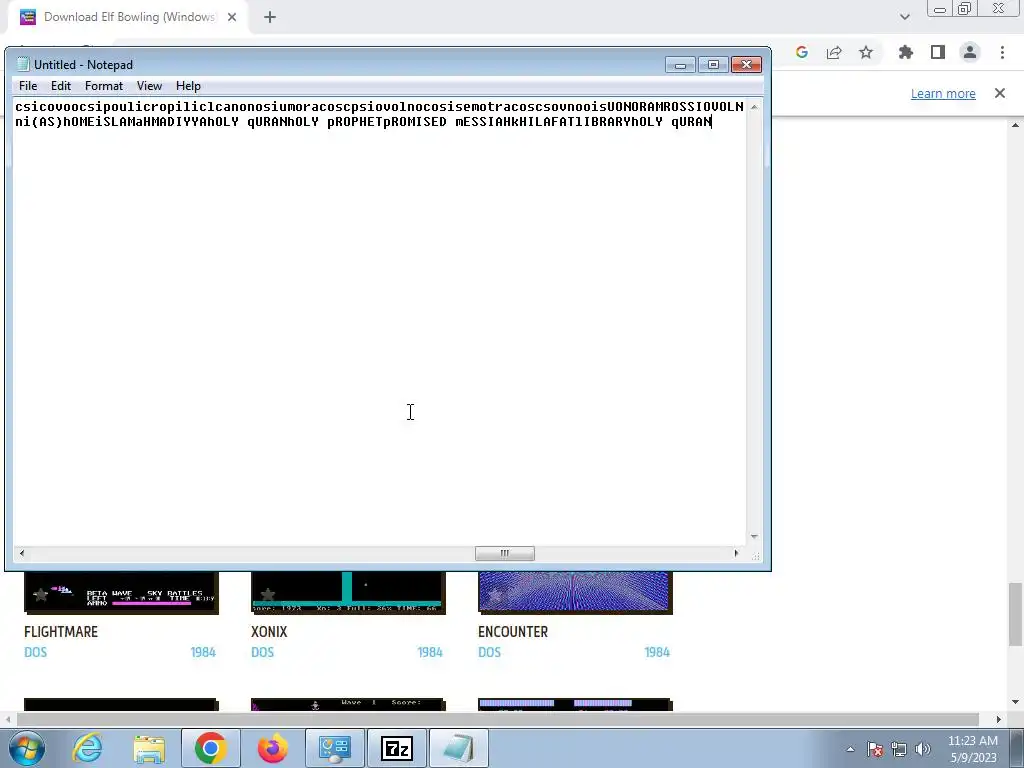Click the FLIGHTMARE title link
Image resolution: width=1024 pixels, height=768 pixels.
pyautogui.click(x=61, y=632)
